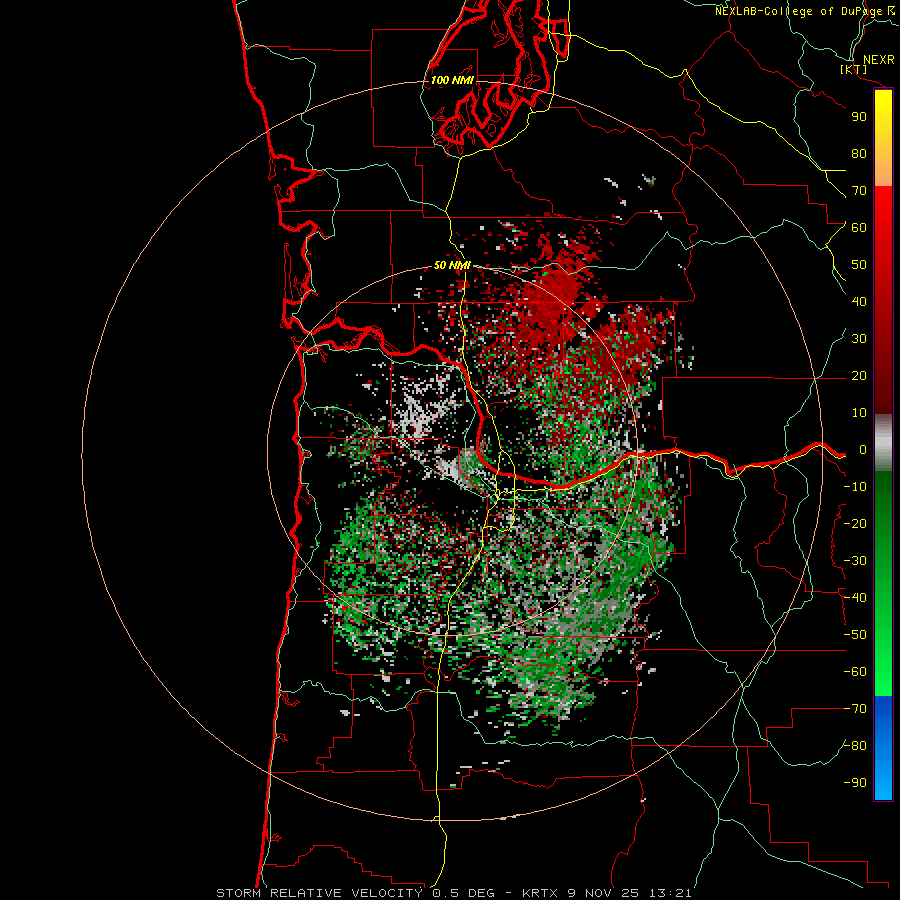Click the -50 value on velocity scale
Viewport: 900px width, 900px height.
(x=855, y=635)
